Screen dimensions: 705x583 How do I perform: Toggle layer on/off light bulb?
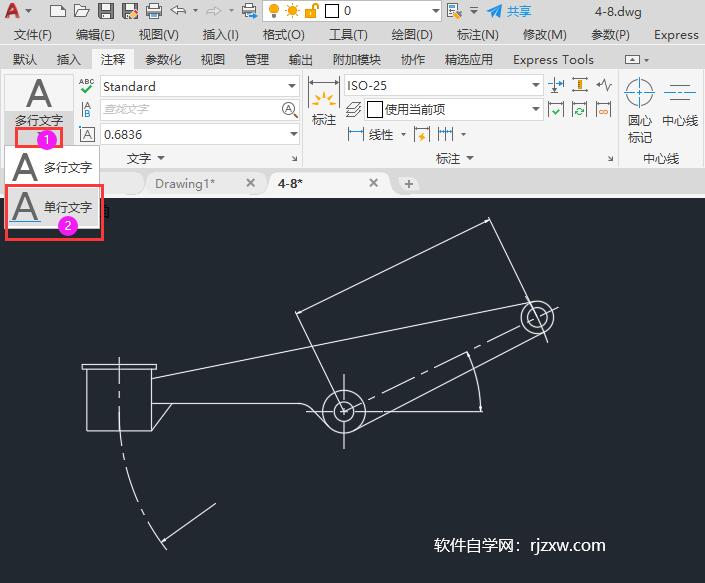(273, 11)
